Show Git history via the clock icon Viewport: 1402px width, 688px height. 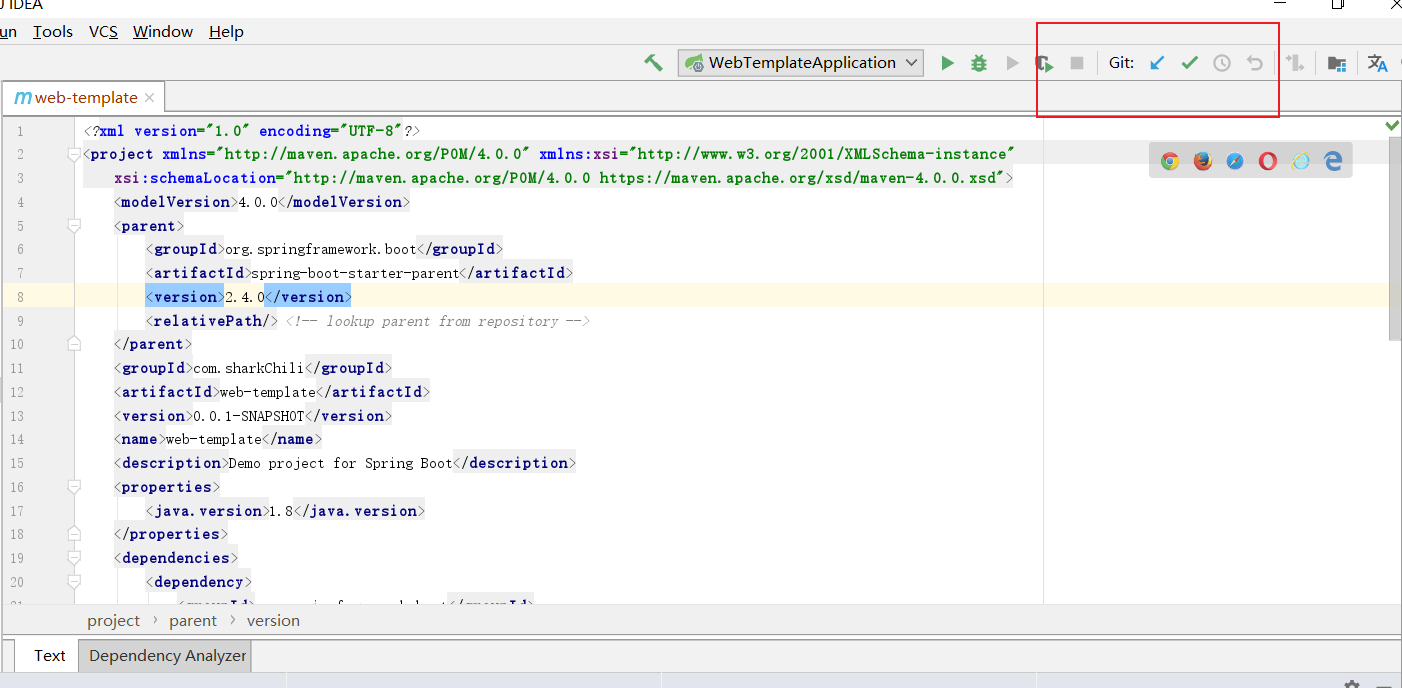point(1222,63)
